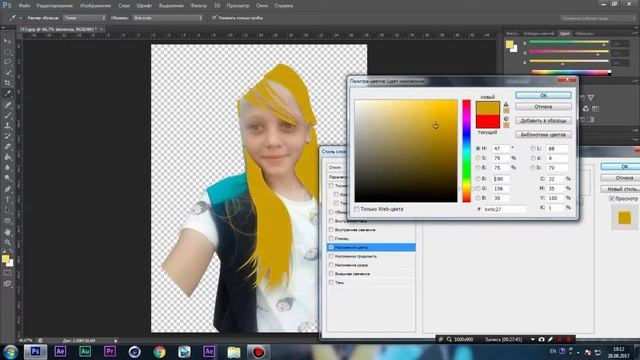Select the Path Selection tool
This screenshot has height=360, width=640.
point(7,211)
